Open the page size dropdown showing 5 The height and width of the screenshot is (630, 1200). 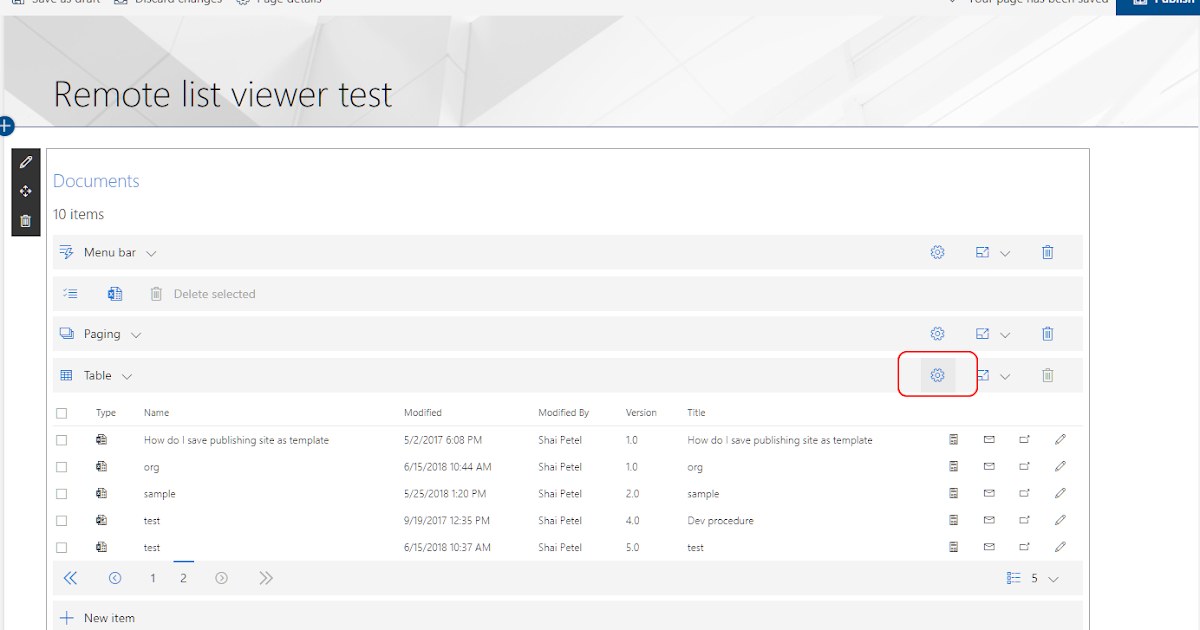click(x=1041, y=578)
